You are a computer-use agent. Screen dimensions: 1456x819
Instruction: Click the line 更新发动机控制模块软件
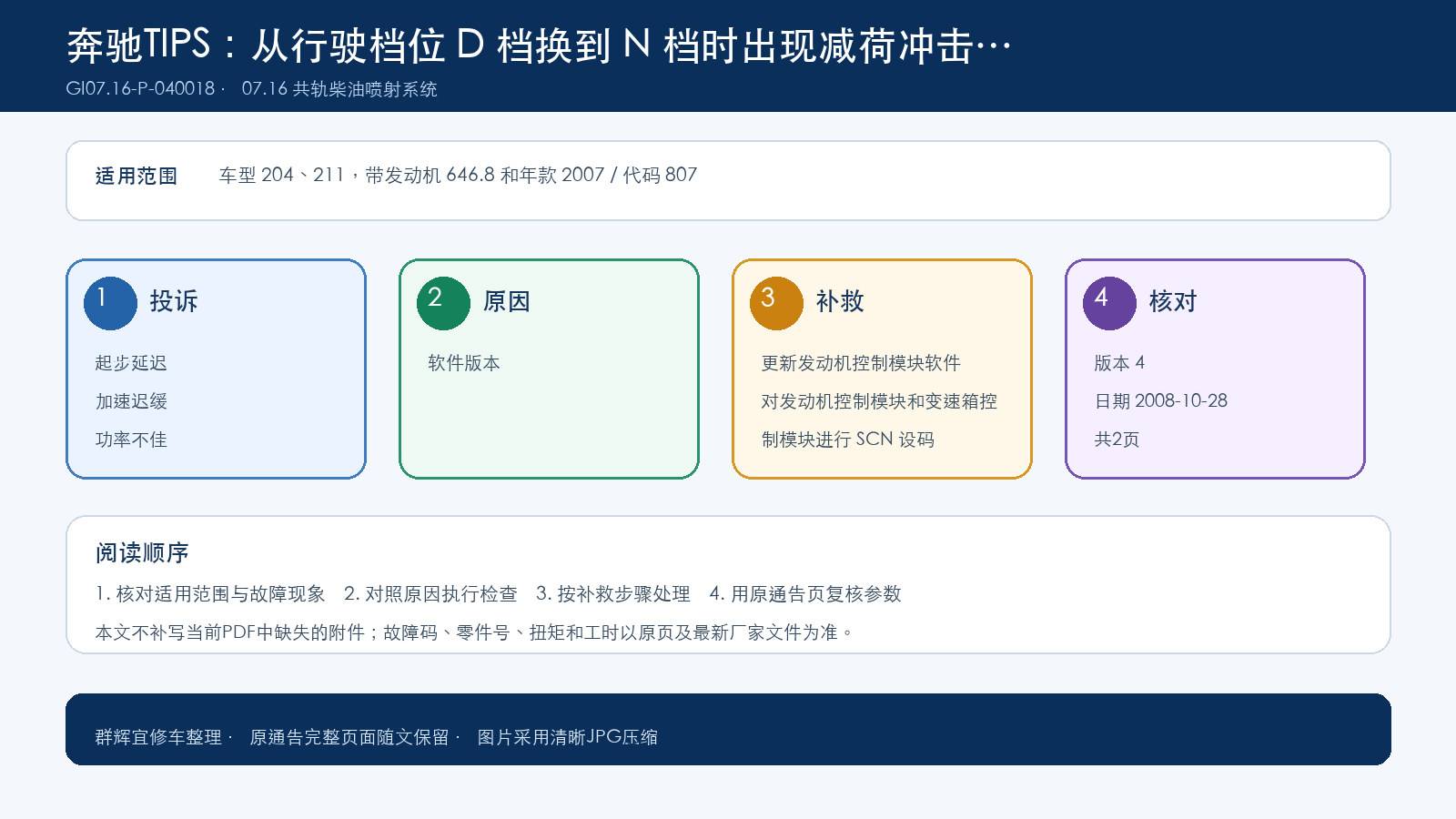[861, 363]
